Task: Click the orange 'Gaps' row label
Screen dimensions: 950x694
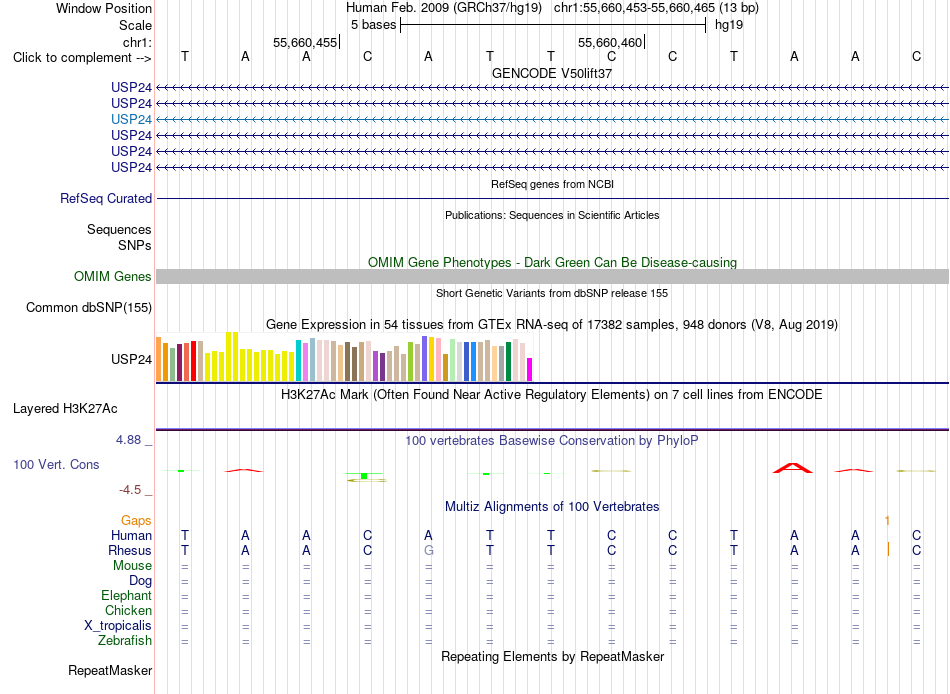Action: [x=136, y=521]
